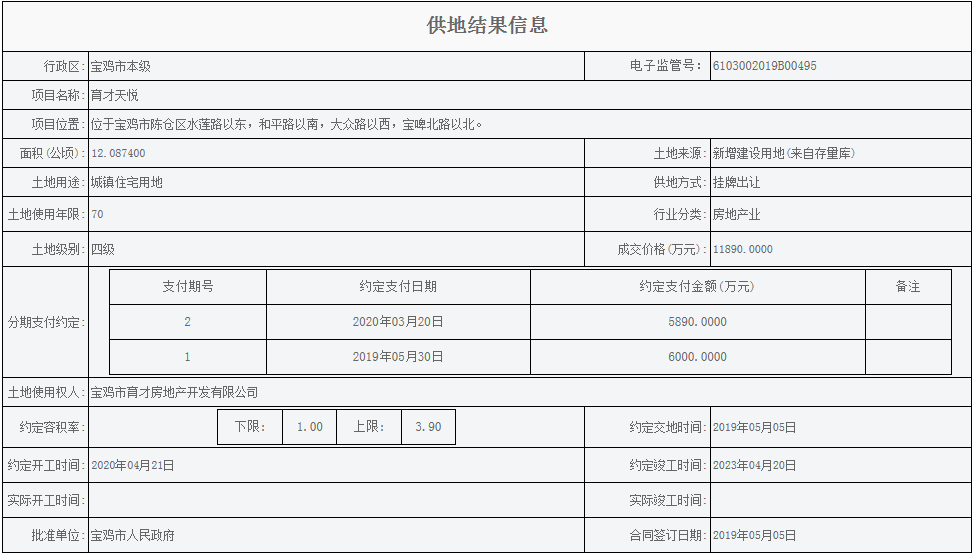The height and width of the screenshot is (555, 974).
Task: Click the value 新增建设用地(来自存量库)
Action: pyautogui.click(x=784, y=154)
